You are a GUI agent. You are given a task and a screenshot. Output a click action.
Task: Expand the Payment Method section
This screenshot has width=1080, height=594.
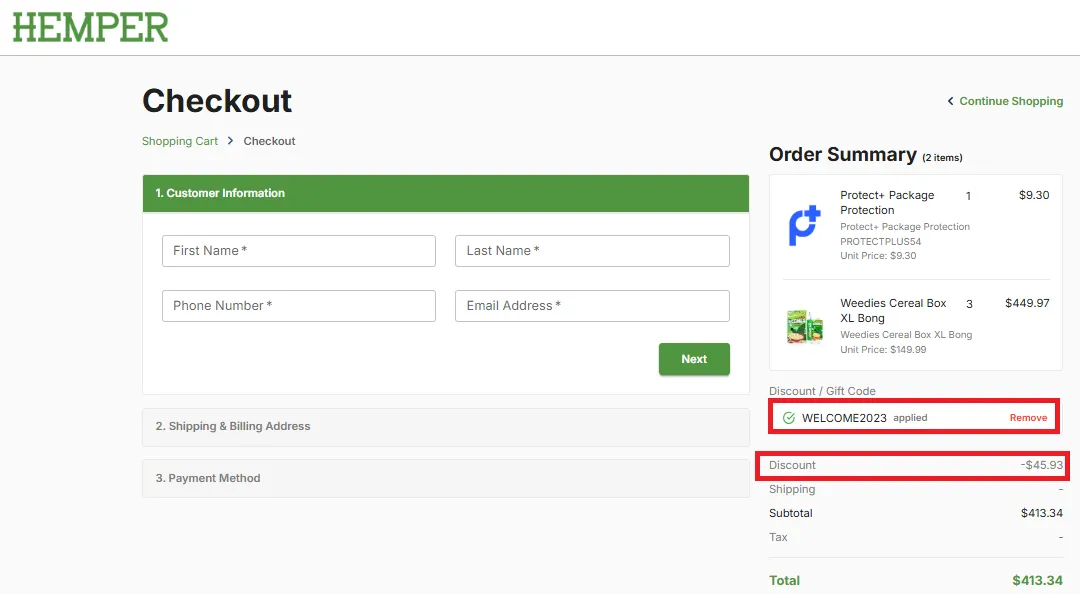pyautogui.click(x=446, y=478)
